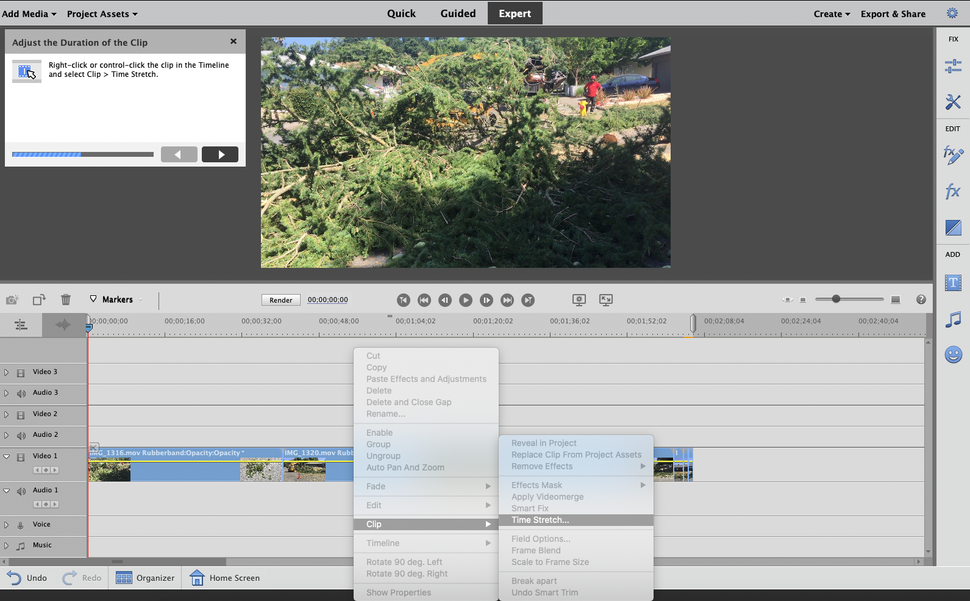
Task: Click the Render button above the timeline
Action: point(281,299)
